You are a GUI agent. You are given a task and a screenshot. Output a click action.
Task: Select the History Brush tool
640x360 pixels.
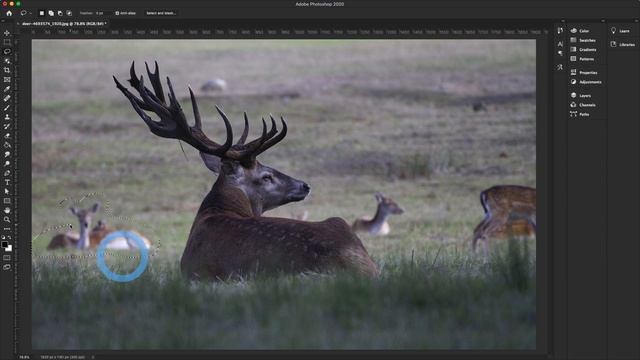click(x=7, y=127)
